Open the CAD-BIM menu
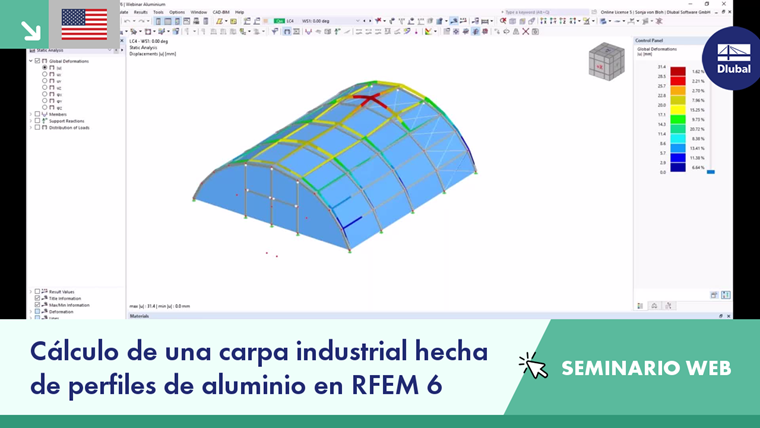The width and height of the screenshot is (760, 428). tap(221, 12)
